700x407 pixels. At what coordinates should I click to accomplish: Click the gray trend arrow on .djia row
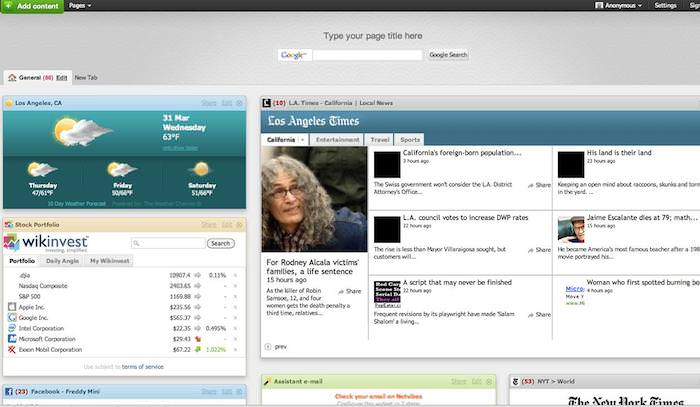pos(197,275)
